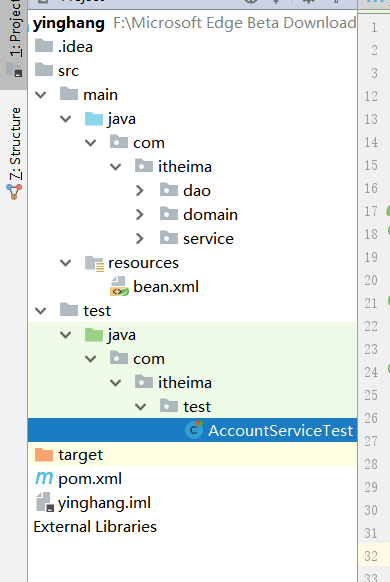Click the blue java source root icon
Viewport: 390px width, 582px height.
pyautogui.click(x=94, y=118)
